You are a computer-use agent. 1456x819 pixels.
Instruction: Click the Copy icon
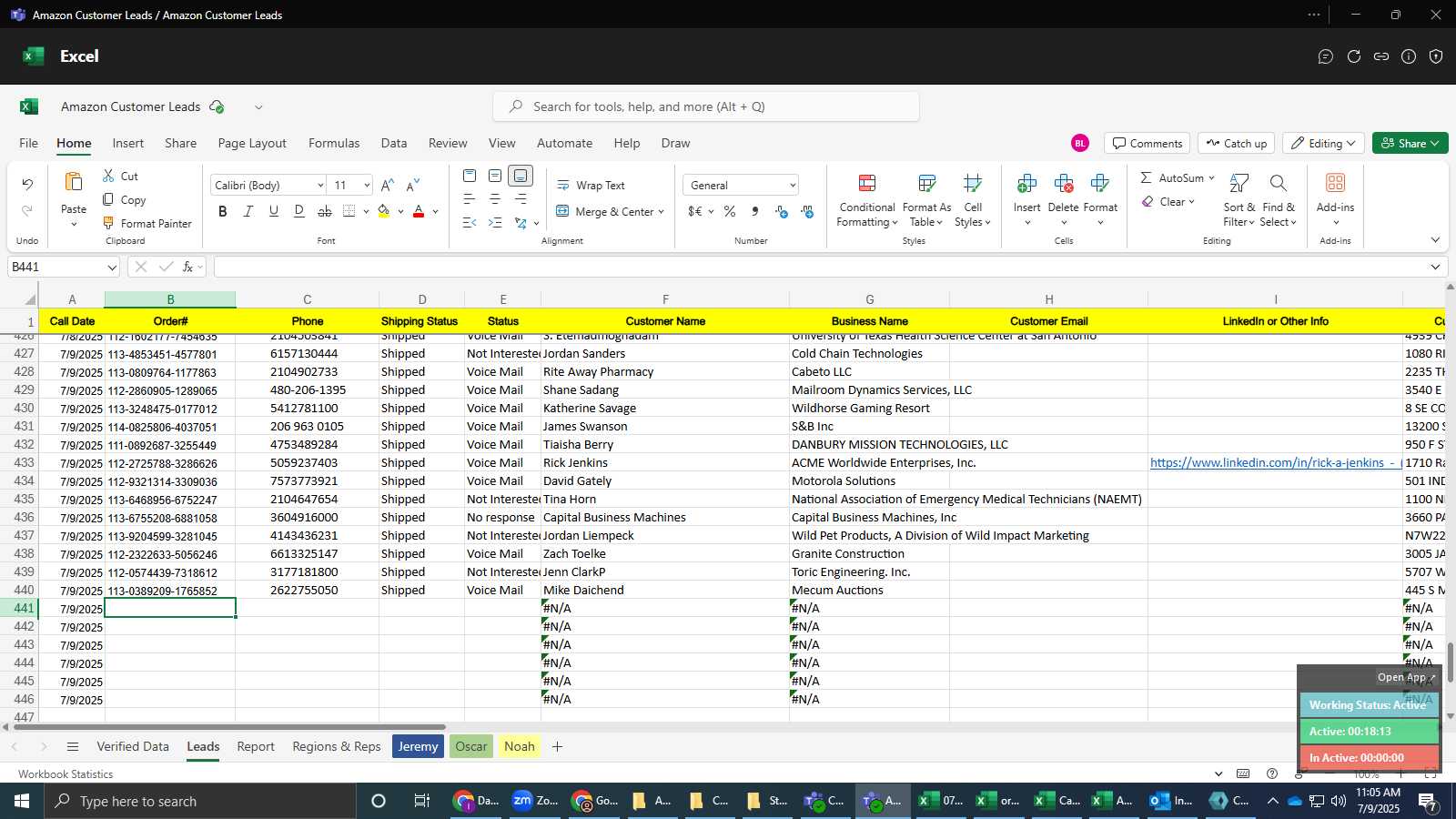(x=108, y=199)
